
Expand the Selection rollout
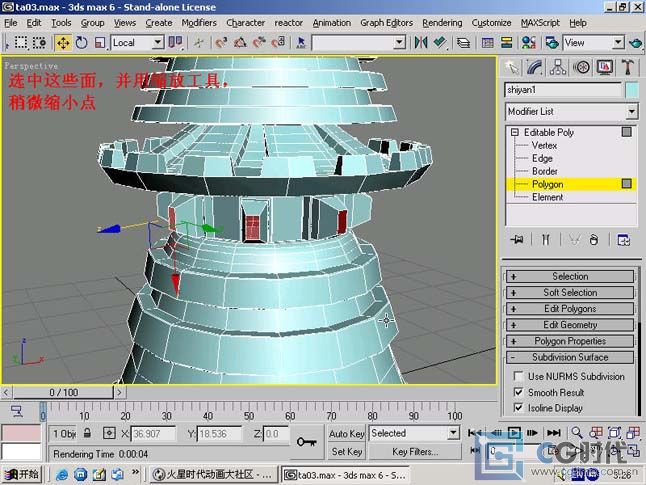pos(570,276)
